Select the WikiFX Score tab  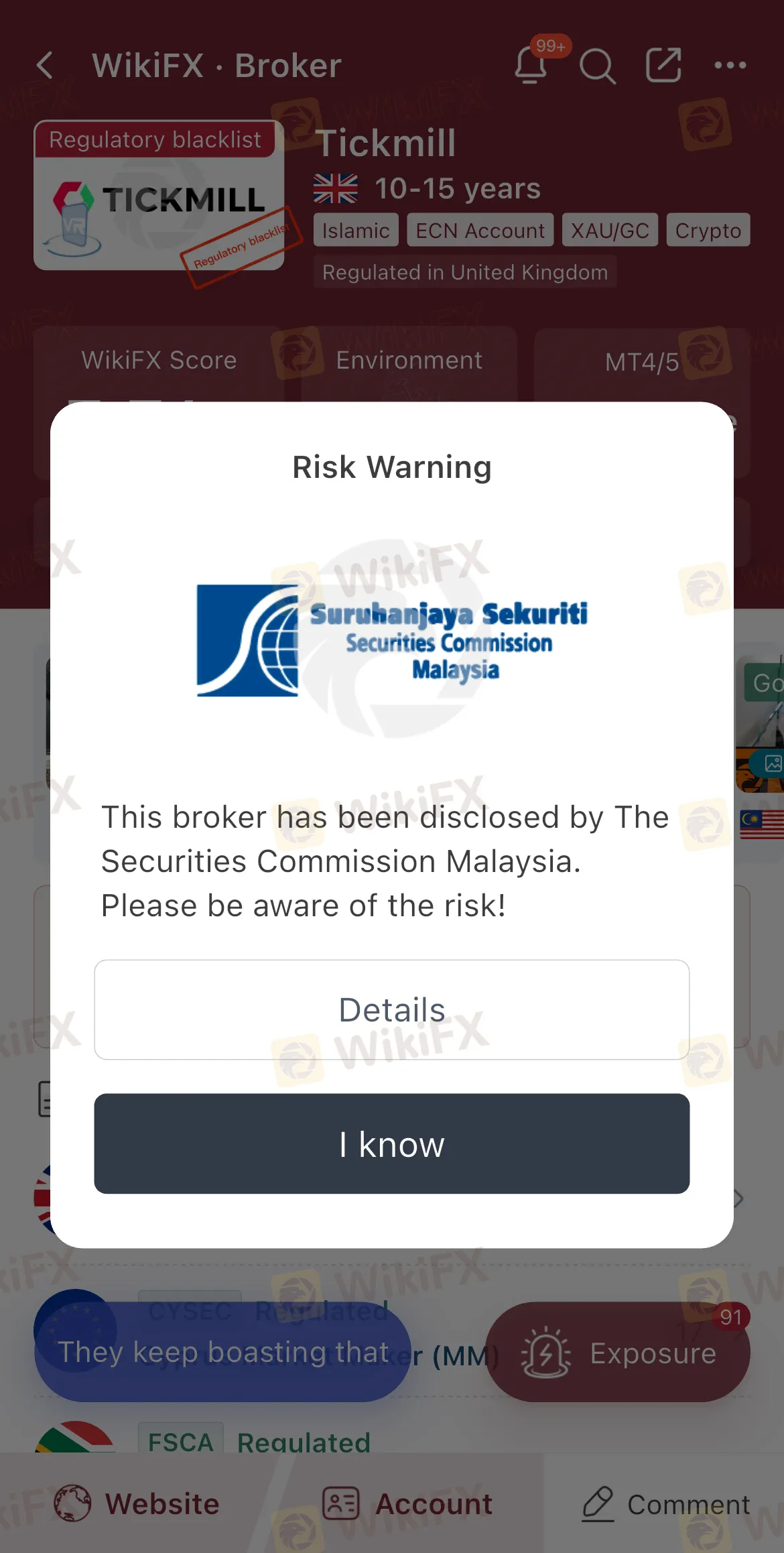tap(159, 361)
